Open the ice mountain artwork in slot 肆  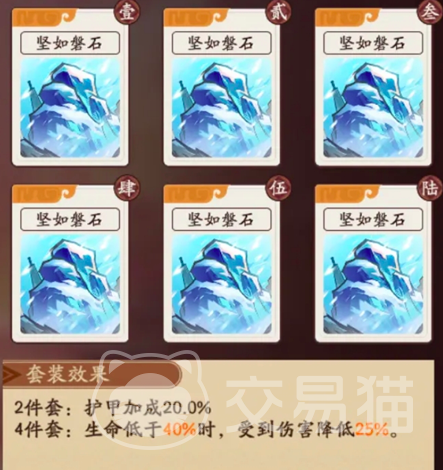(x=70, y=284)
